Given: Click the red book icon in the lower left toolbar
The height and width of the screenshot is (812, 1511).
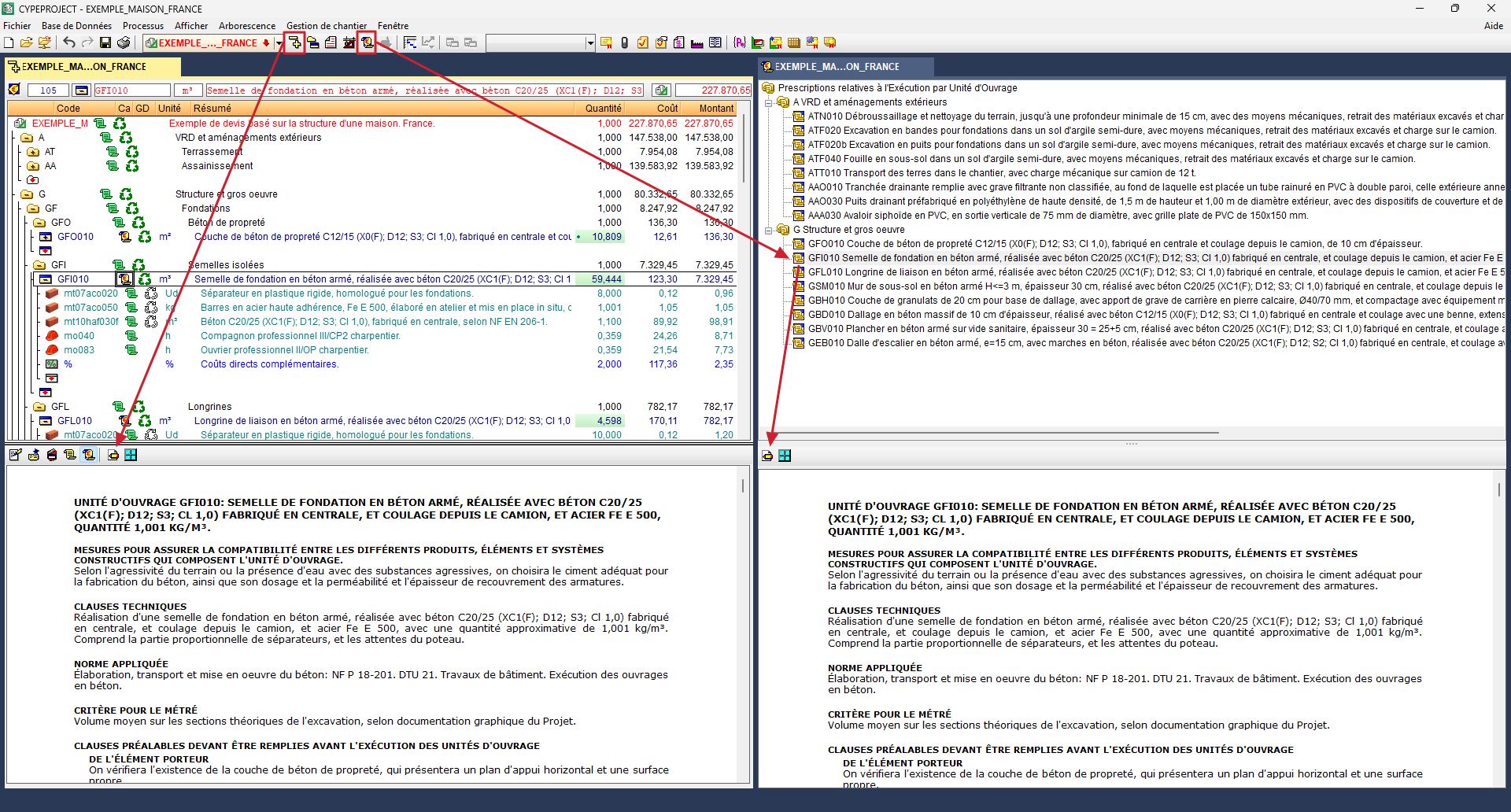Looking at the screenshot, I should coord(52,455).
